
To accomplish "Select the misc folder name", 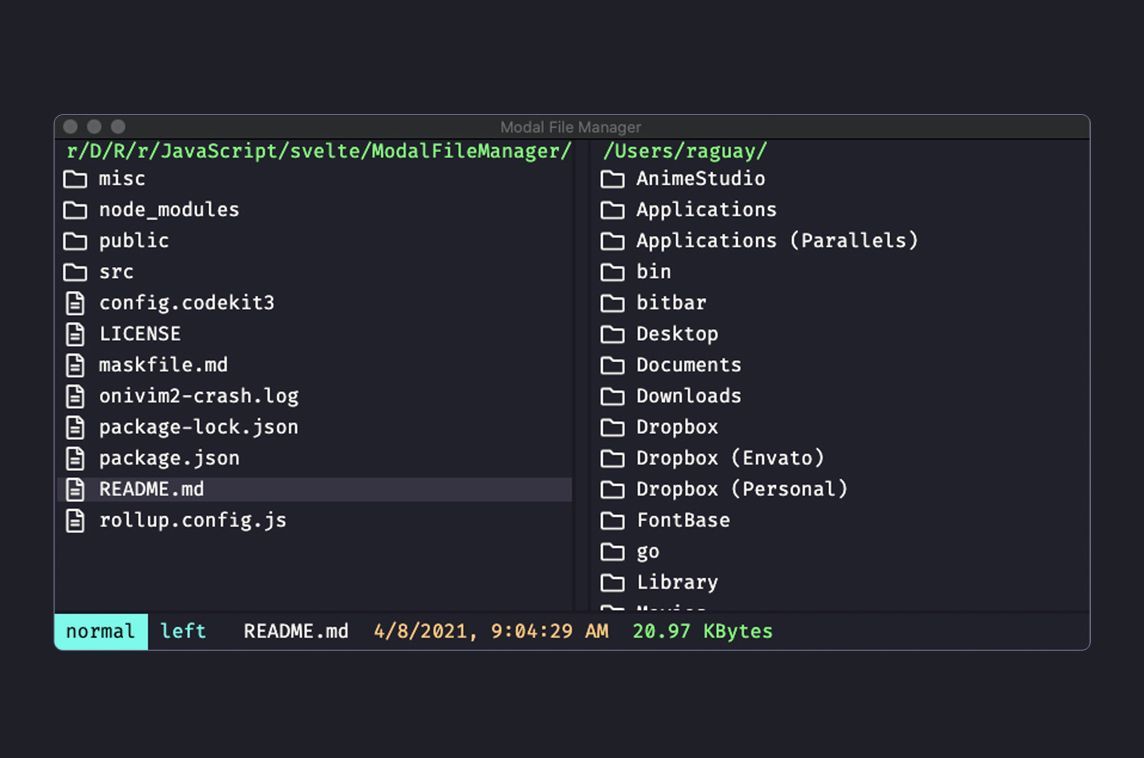I will pos(122,179).
